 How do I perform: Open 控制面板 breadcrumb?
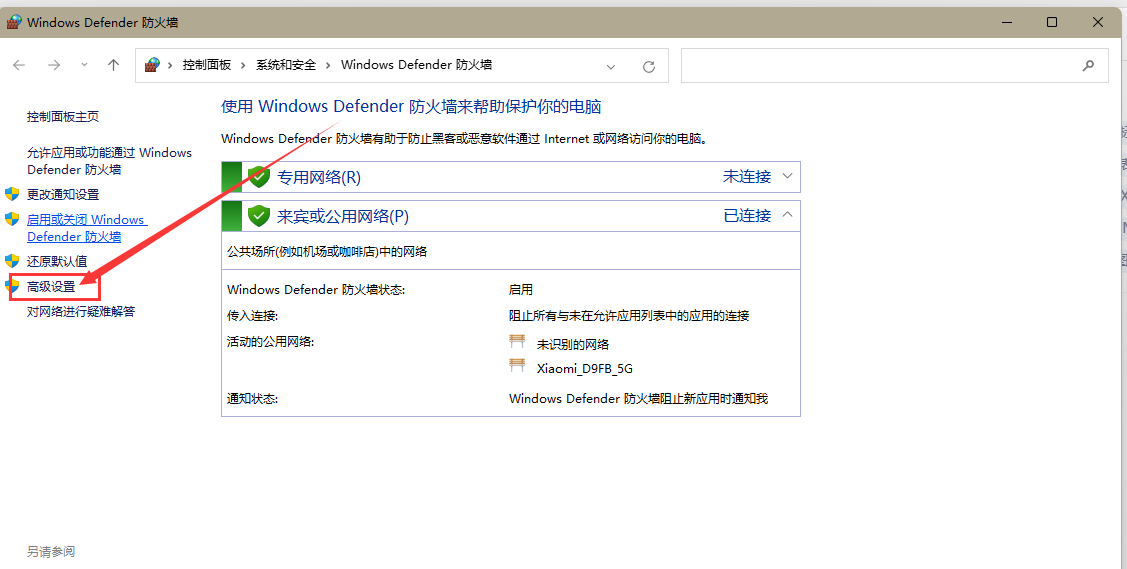(207, 65)
